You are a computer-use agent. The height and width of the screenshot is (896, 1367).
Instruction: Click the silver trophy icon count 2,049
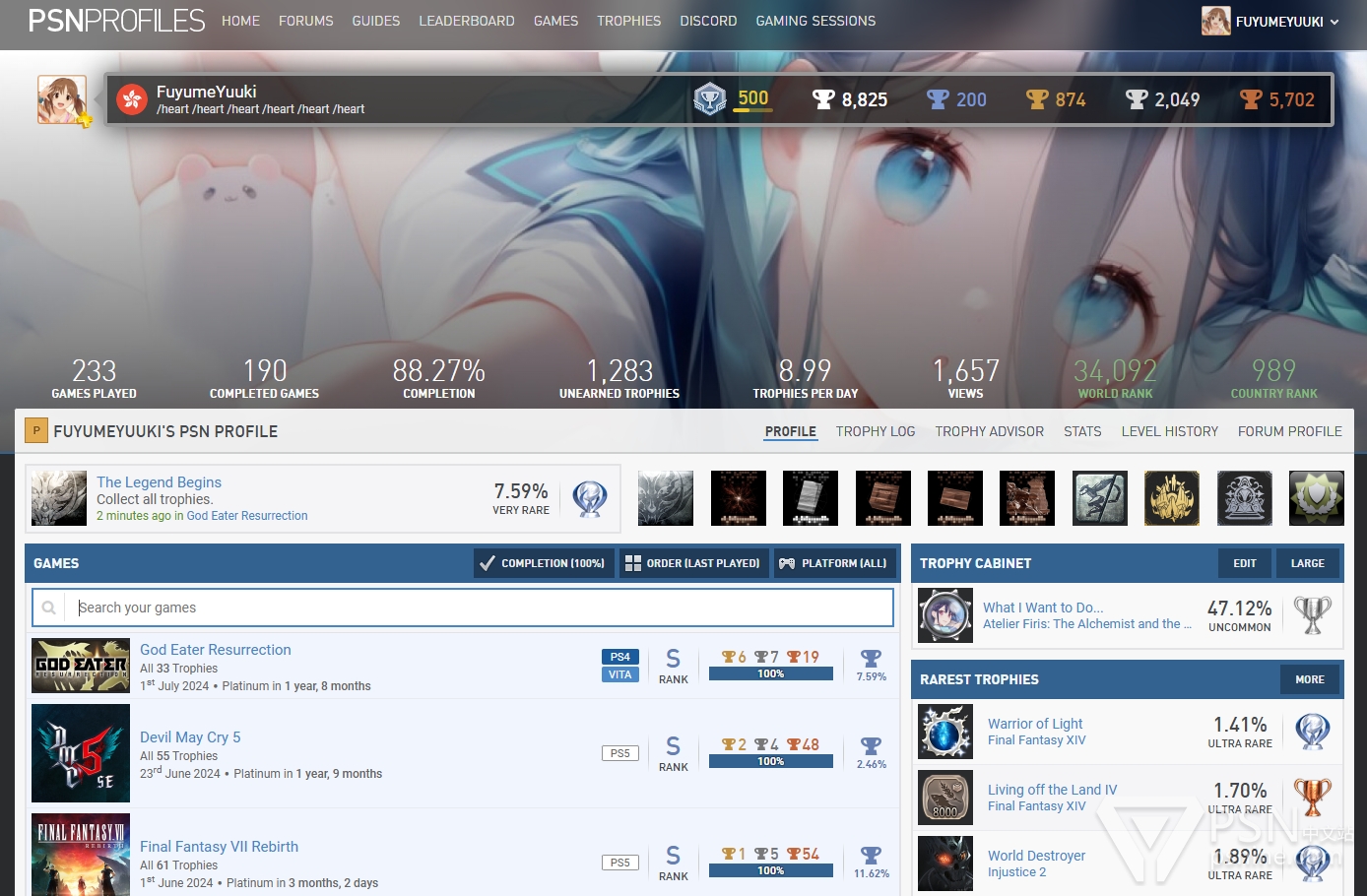1137,99
